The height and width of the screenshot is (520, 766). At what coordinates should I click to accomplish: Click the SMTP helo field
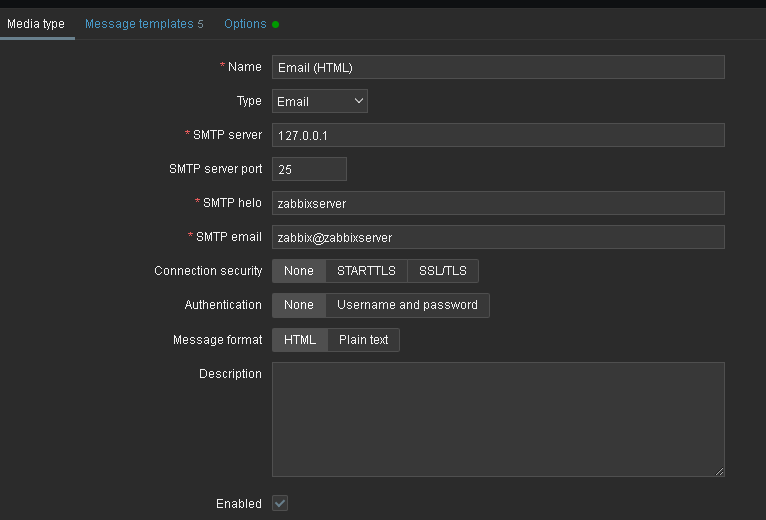point(497,203)
